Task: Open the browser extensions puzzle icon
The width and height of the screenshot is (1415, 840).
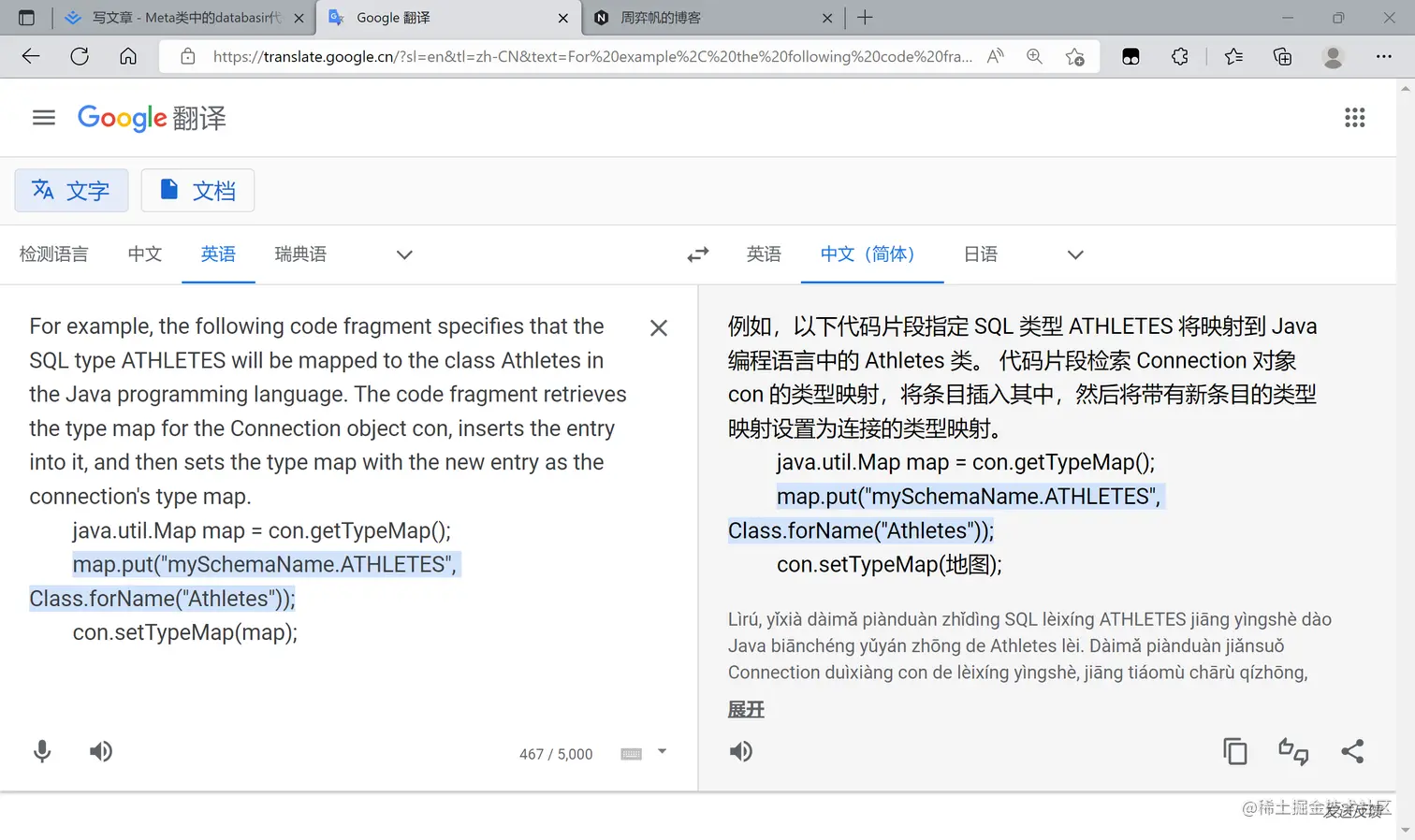Action: [x=1180, y=56]
